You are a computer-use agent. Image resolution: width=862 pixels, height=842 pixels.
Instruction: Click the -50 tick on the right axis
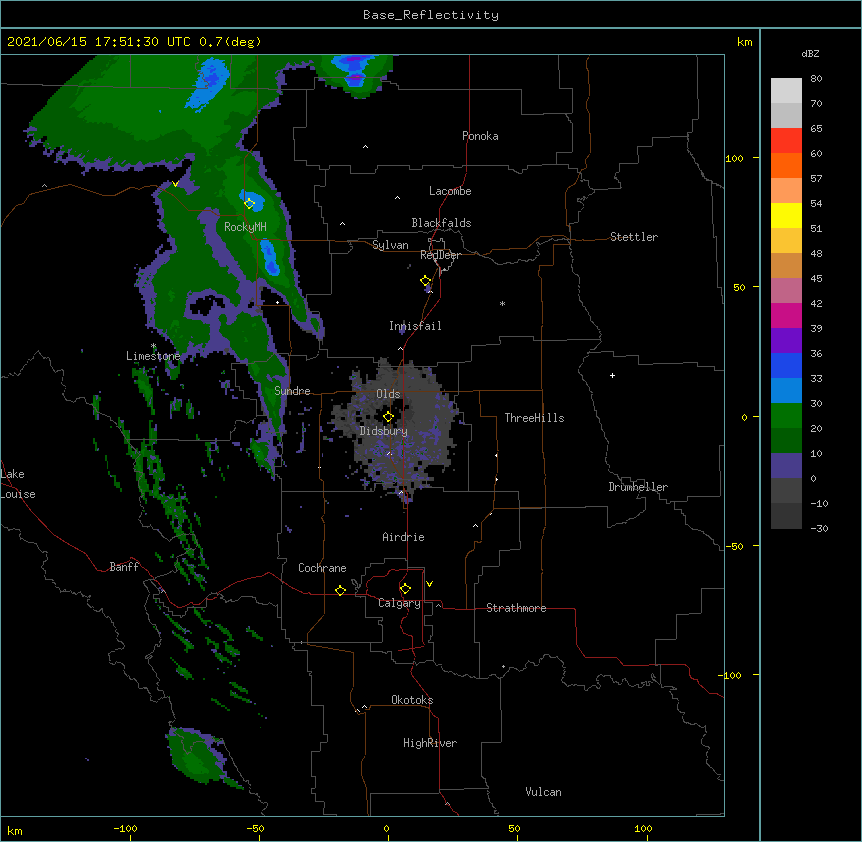click(734, 546)
